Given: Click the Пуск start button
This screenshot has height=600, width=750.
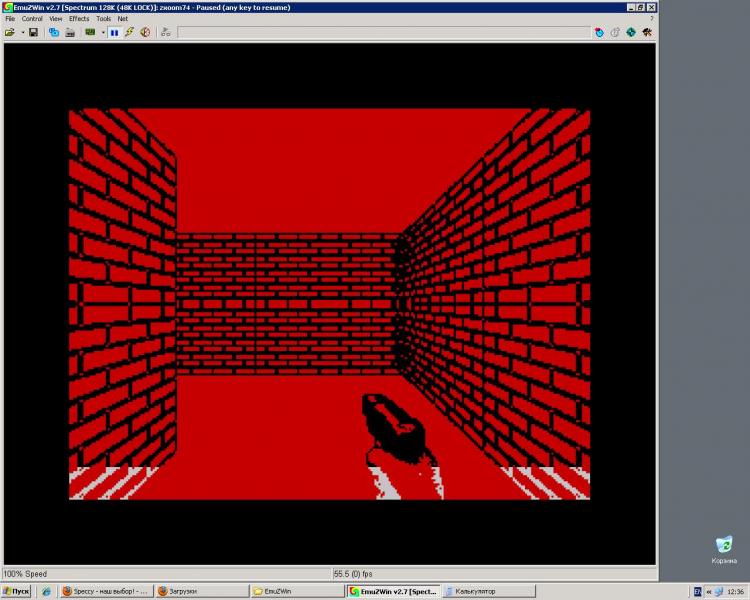Looking at the screenshot, I should tap(16, 591).
